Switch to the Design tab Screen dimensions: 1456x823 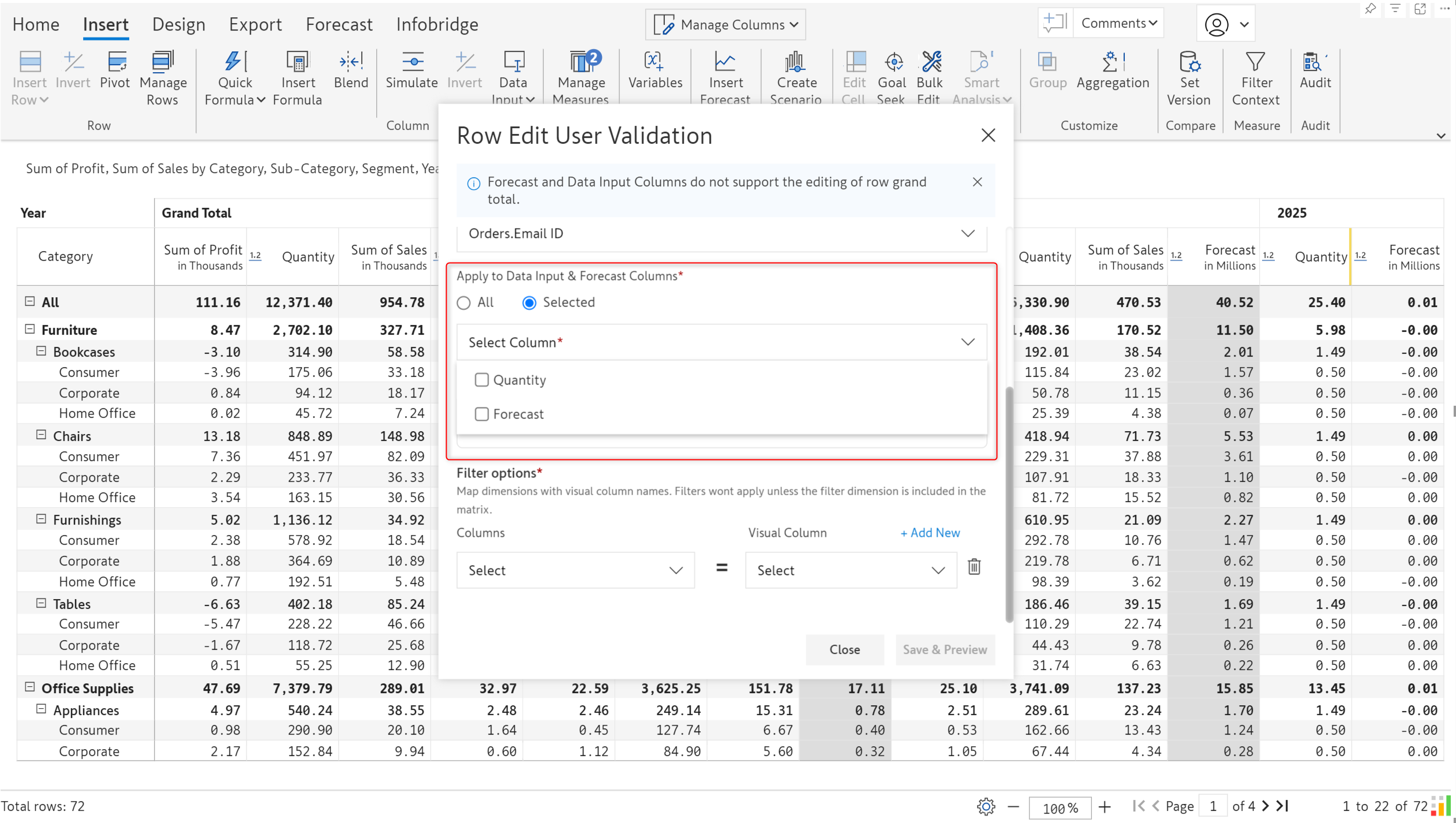coord(178,24)
